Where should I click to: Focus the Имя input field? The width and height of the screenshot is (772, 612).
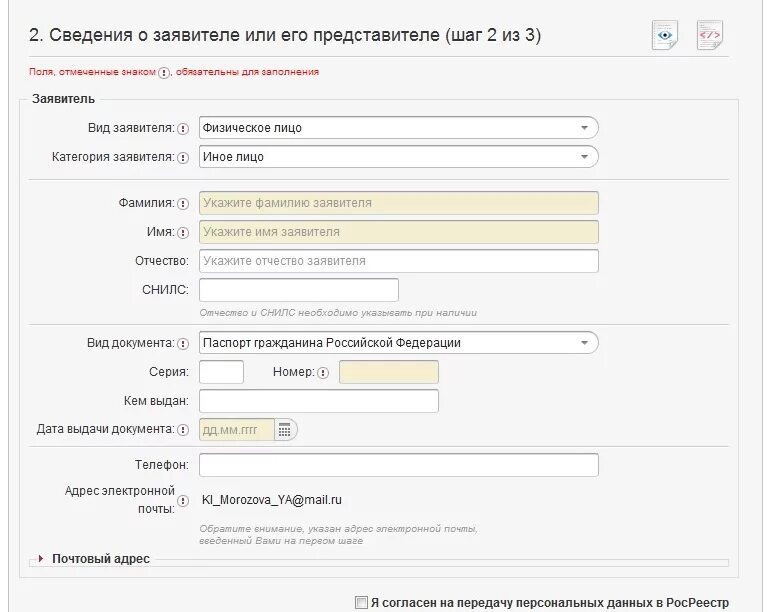(399, 232)
